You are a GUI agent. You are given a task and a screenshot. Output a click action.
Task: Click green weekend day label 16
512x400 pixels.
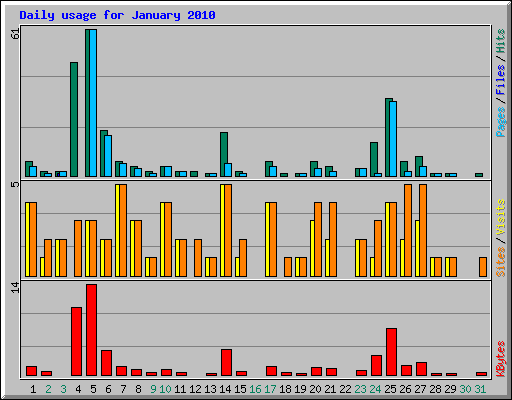[x=255, y=389]
